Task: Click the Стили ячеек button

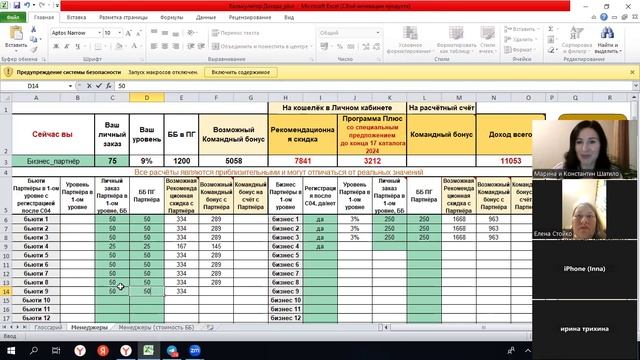Action: point(487,40)
